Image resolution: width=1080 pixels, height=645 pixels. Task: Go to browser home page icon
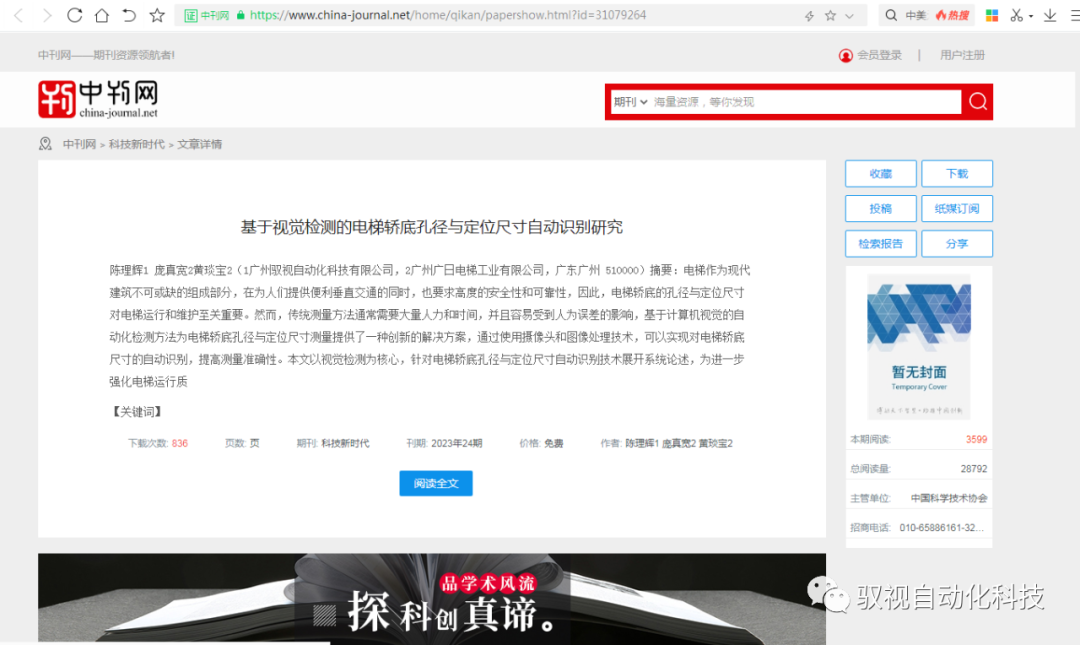coord(101,15)
